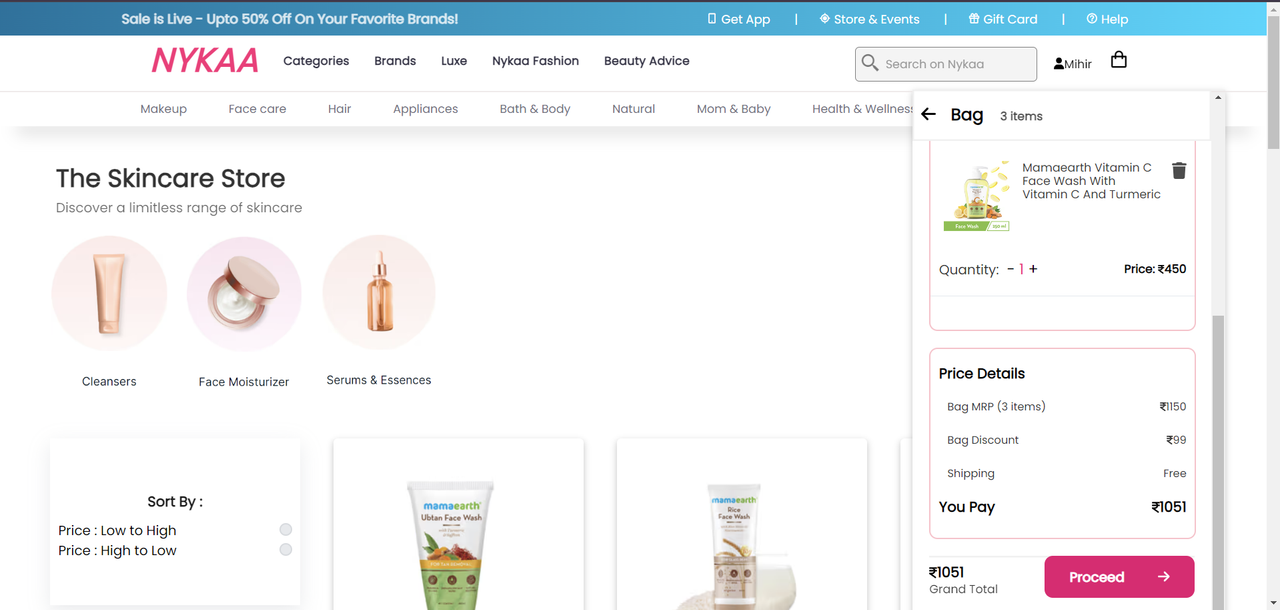This screenshot has width=1280, height=610.
Task: Click the Price: ₹450 text
Action: click(x=1155, y=269)
